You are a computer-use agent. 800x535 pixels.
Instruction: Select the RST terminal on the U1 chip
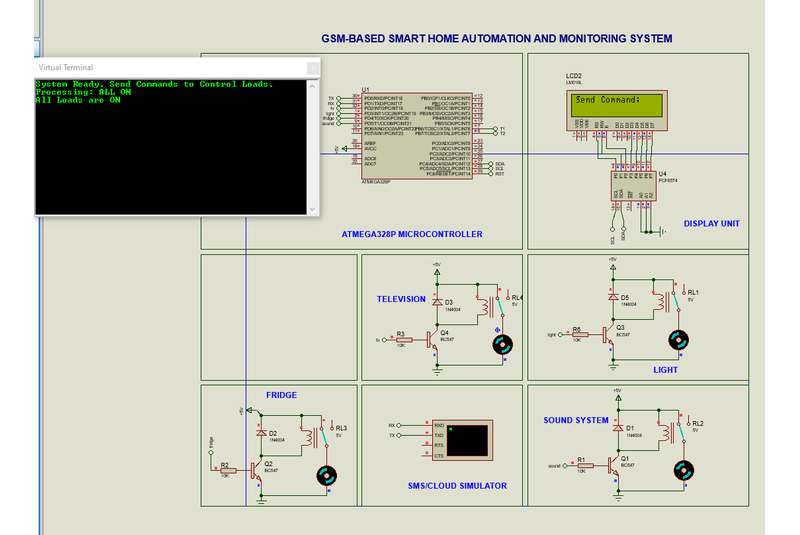491,174
